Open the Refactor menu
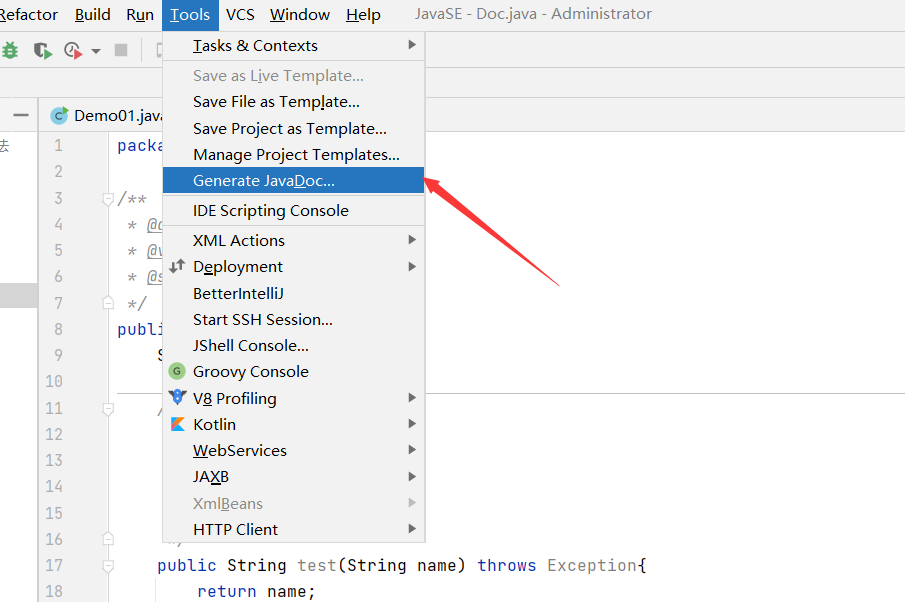 click(x=28, y=14)
